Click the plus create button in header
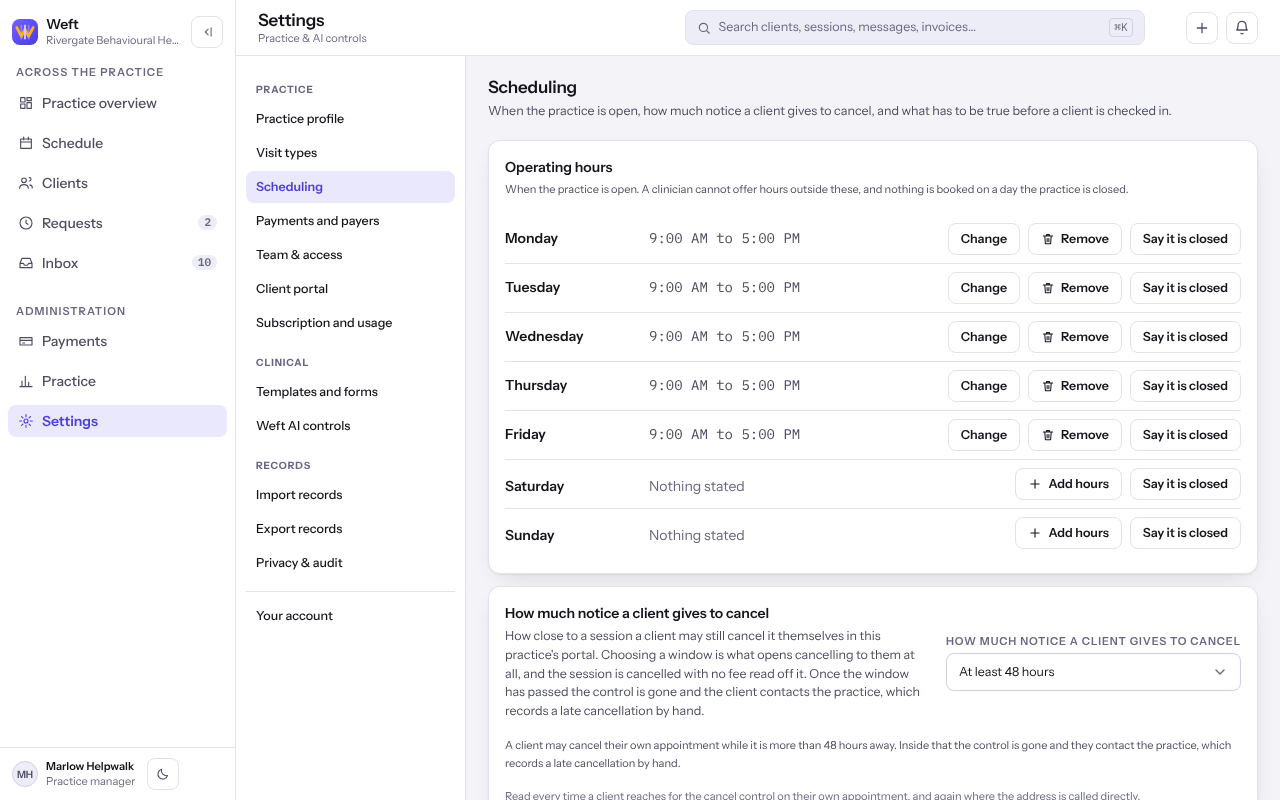 tap(1202, 28)
